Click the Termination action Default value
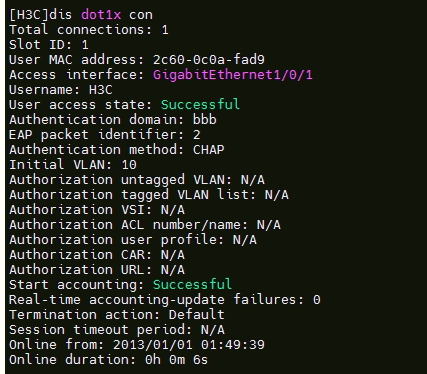The width and height of the screenshot is (427, 374). [x=197, y=315]
